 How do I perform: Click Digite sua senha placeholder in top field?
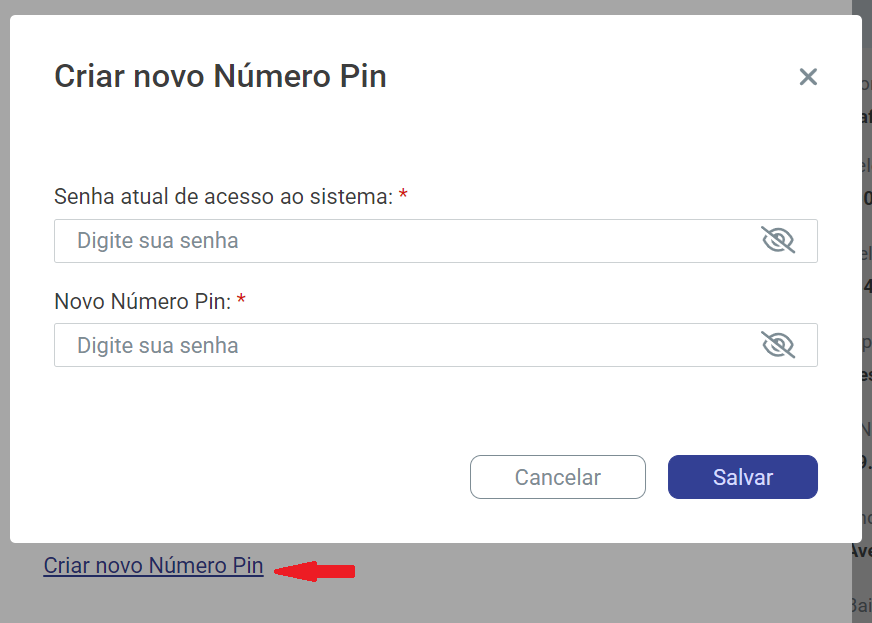[158, 241]
